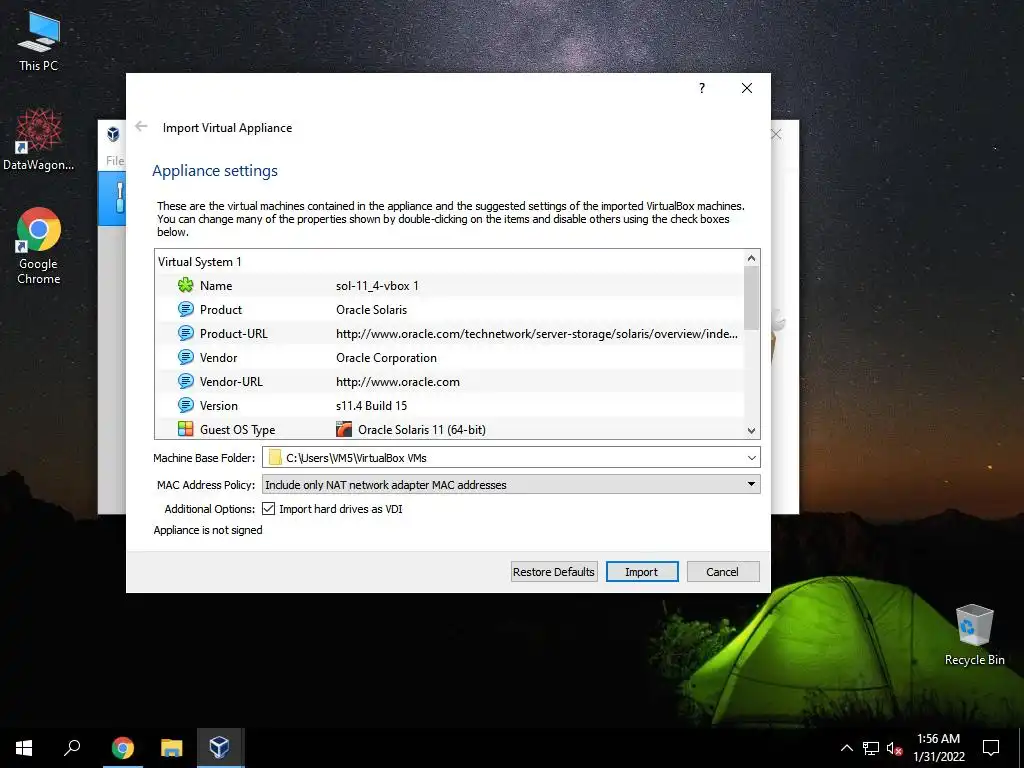Click the File menu in background VirtualBox window
The height and width of the screenshot is (768, 1024).
tap(116, 161)
